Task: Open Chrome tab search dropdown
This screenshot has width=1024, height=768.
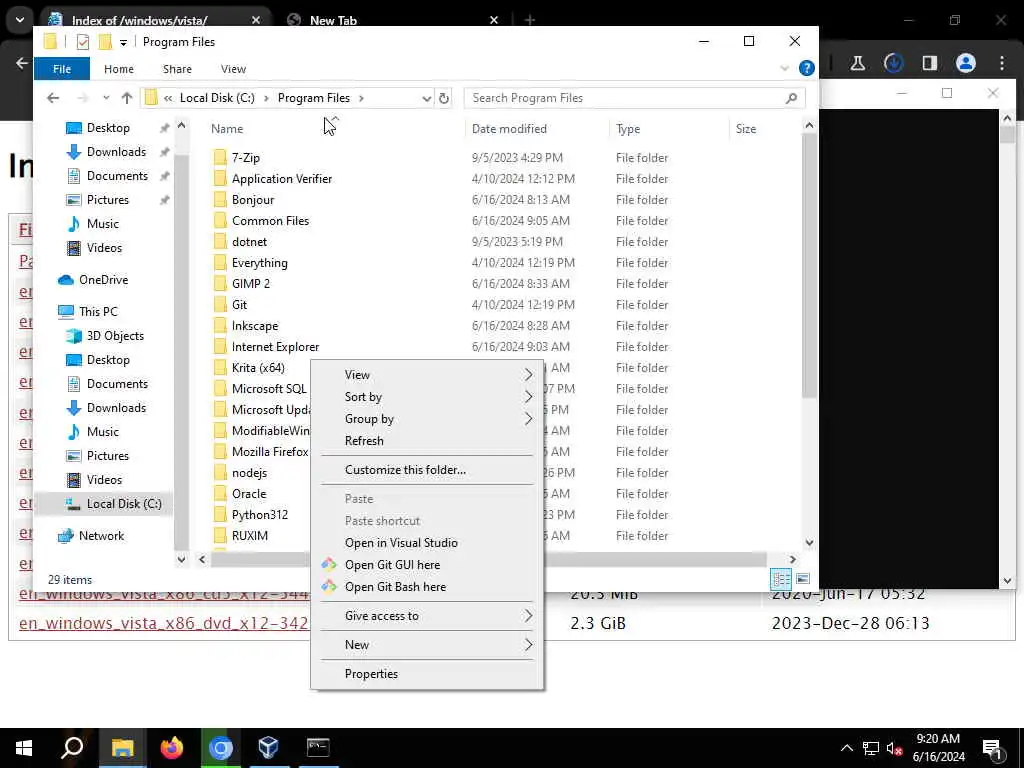Action: (20, 20)
